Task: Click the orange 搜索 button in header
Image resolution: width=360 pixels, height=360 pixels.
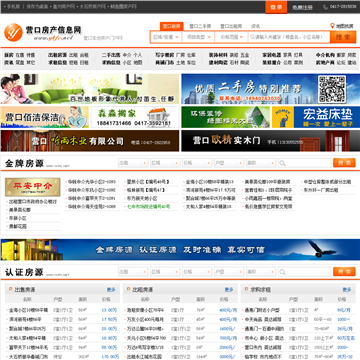Action: [x=343, y=37]
